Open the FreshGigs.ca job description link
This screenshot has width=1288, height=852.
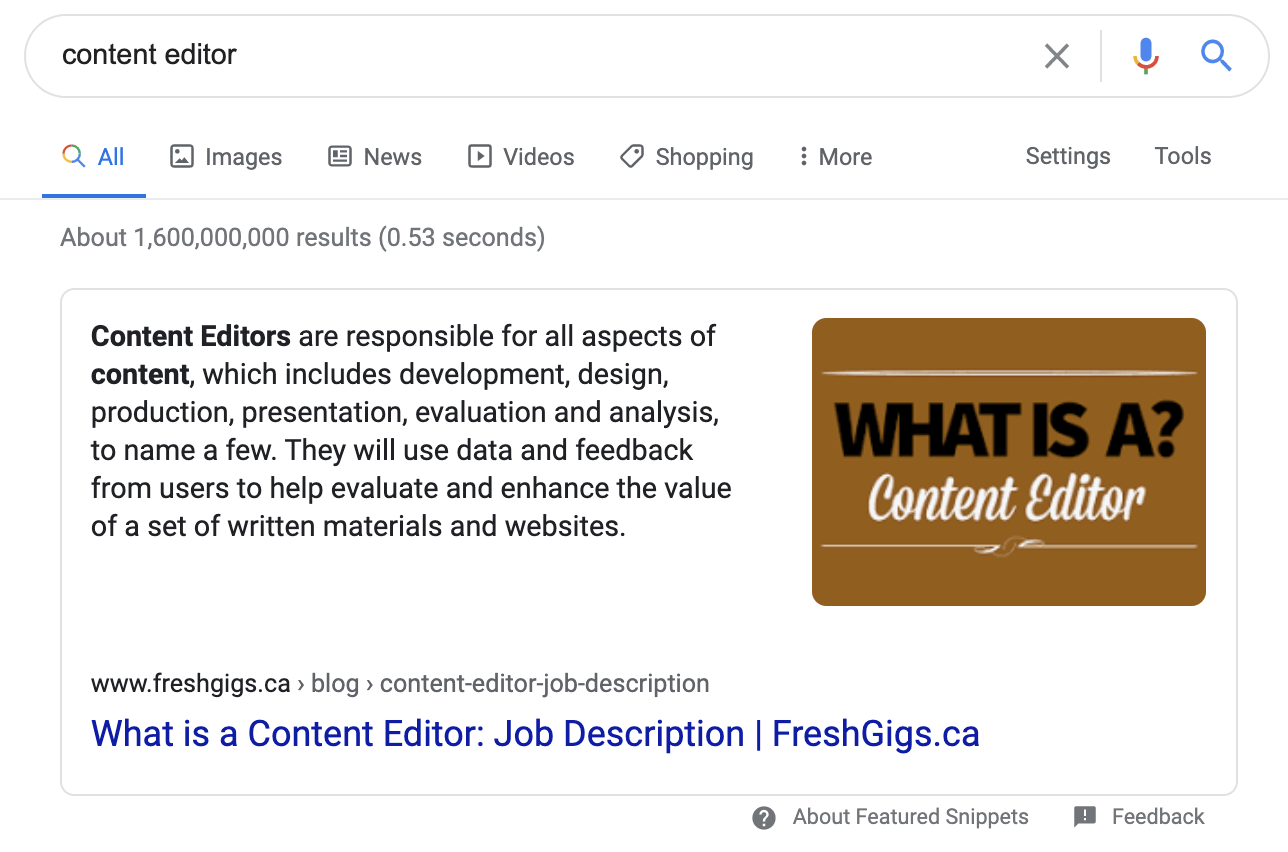click(535, 733)
